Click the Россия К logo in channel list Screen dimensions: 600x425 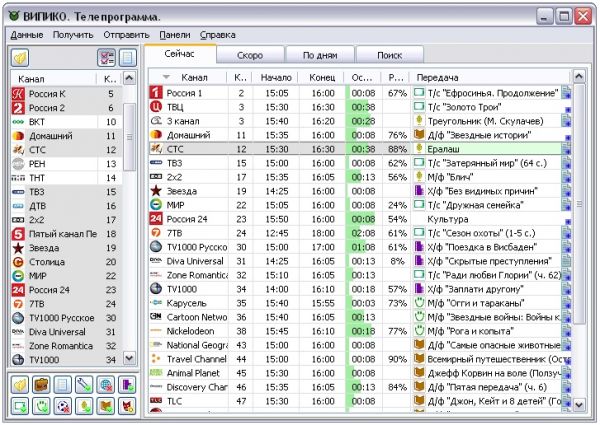point(18,94)
